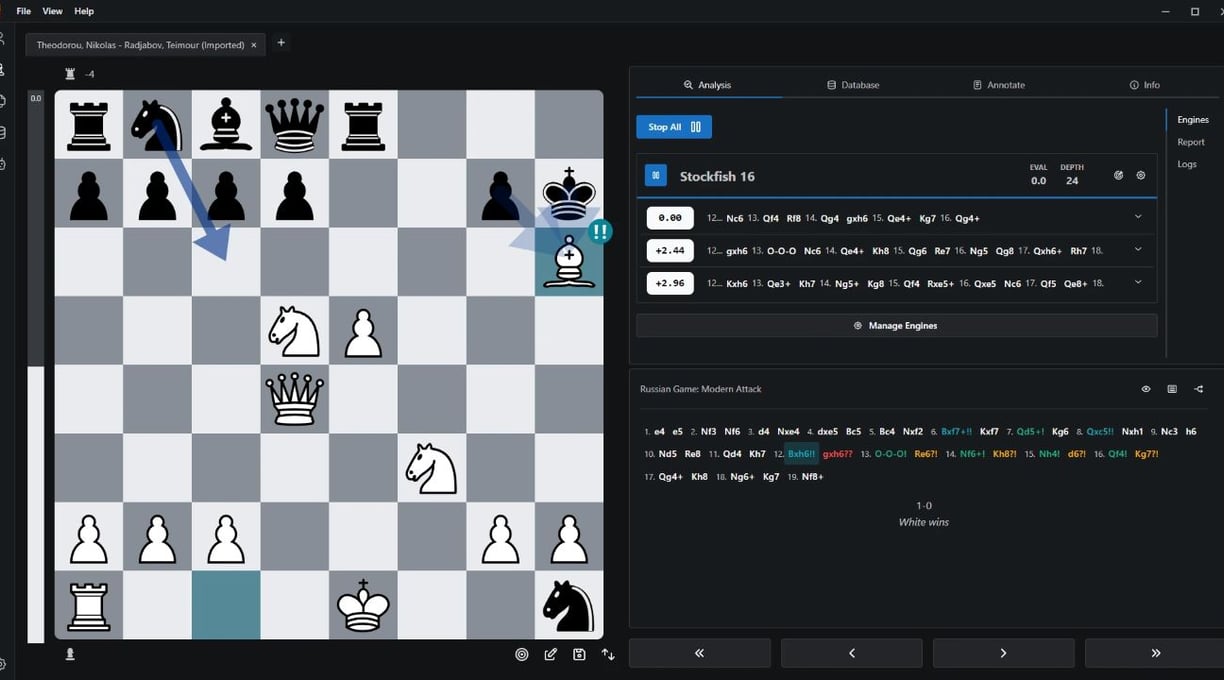Jump to move 8. Qxc5!! in notation
Screen dimensions: 1224x680
coord(1101,432)
